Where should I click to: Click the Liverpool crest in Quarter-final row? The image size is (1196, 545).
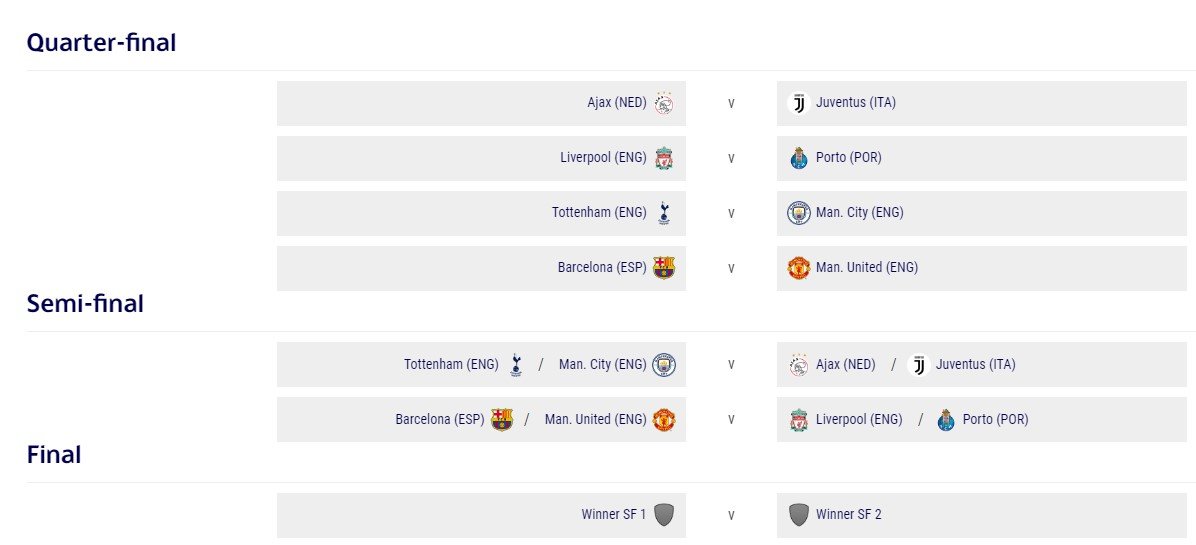pos(664,158)
